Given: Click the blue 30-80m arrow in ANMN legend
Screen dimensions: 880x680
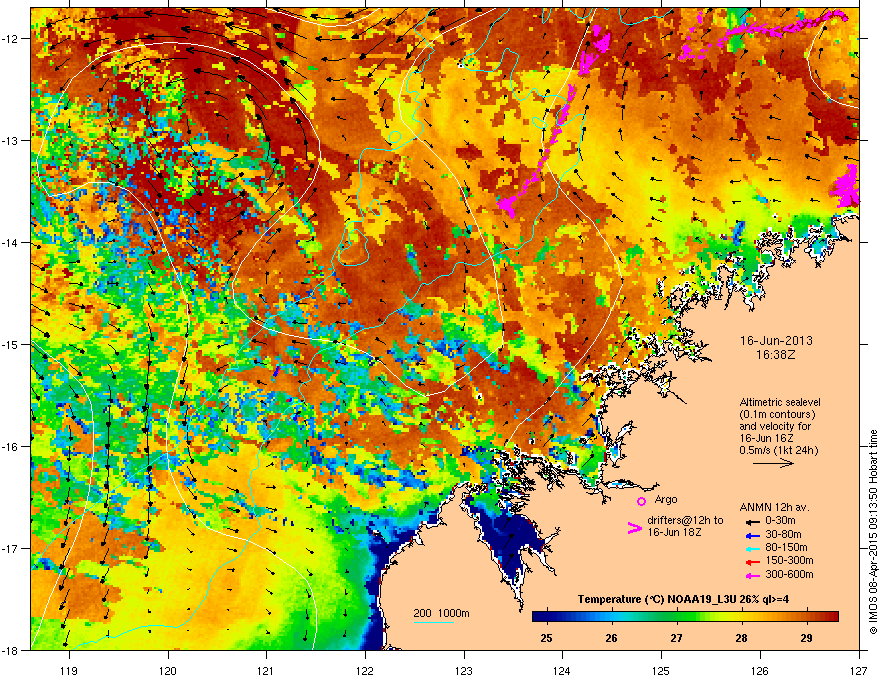Looking at the screenshot, I should (x=752, y=535).
